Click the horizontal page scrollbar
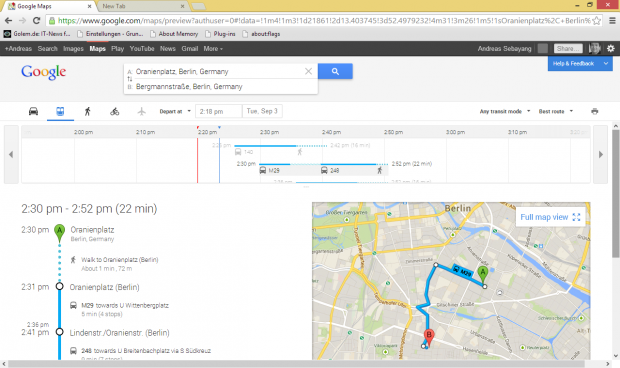 (296, 364)
